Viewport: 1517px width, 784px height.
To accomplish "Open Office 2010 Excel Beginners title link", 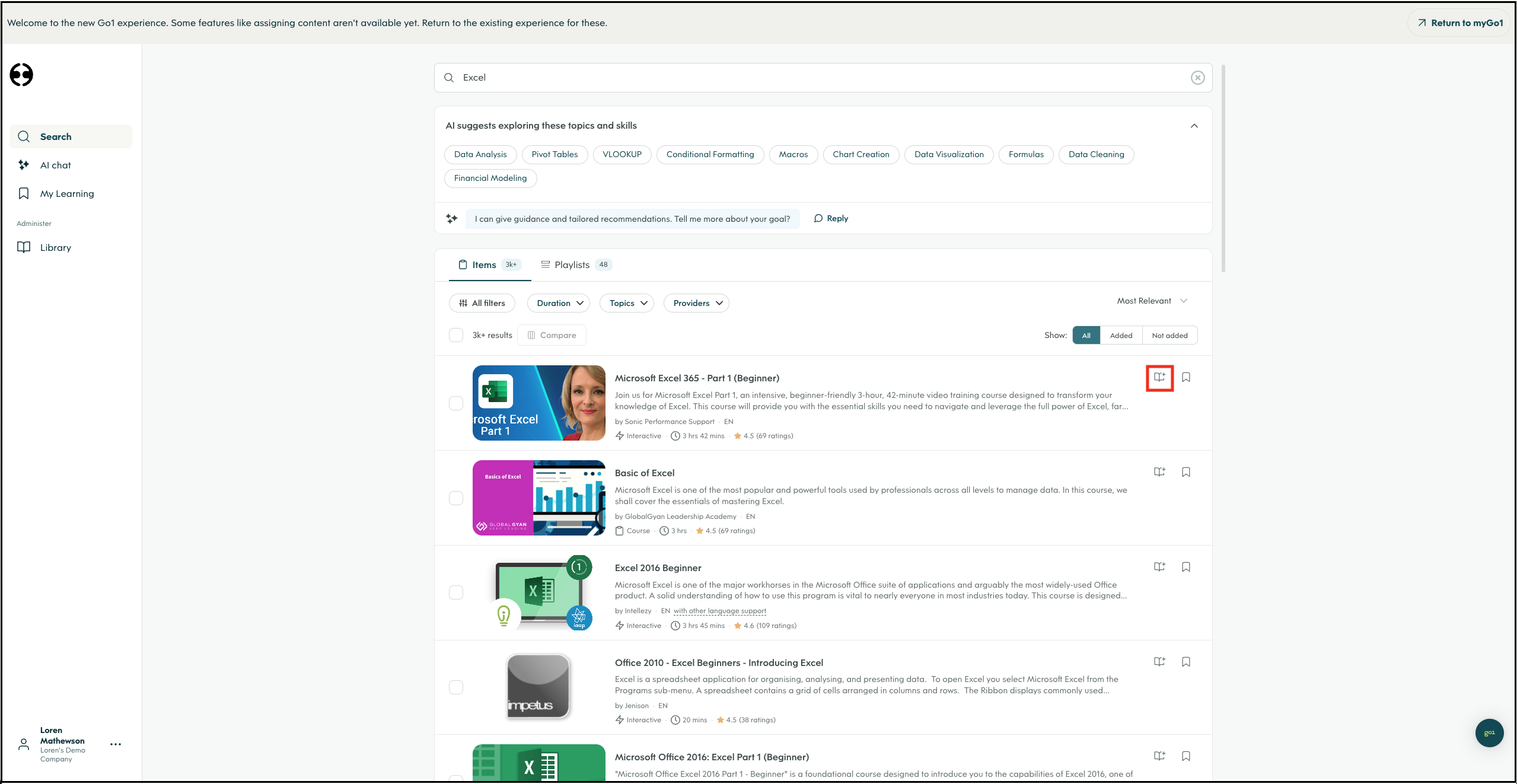I will (719, 663).
